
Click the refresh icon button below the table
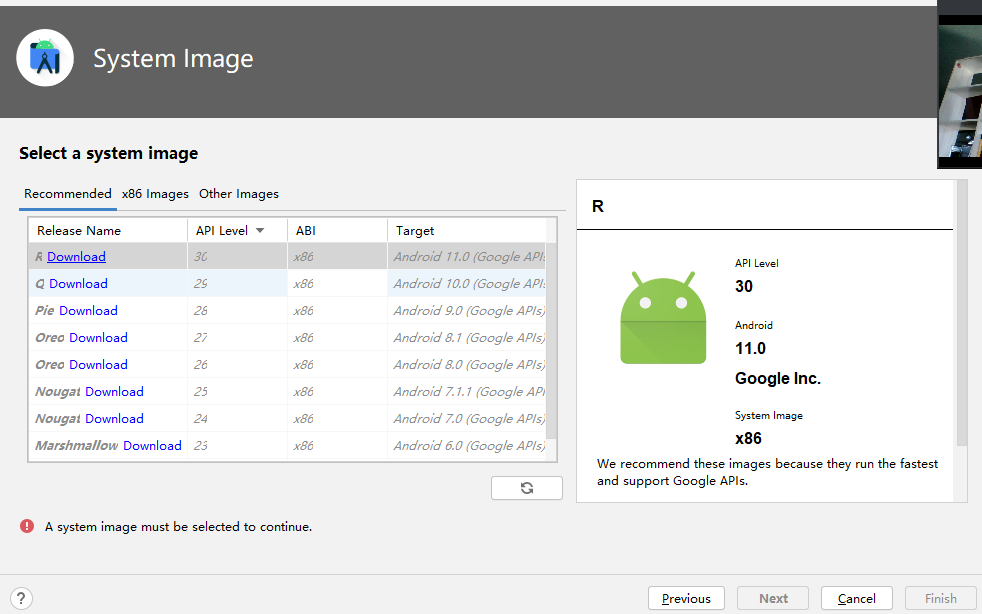click(527, 488)
